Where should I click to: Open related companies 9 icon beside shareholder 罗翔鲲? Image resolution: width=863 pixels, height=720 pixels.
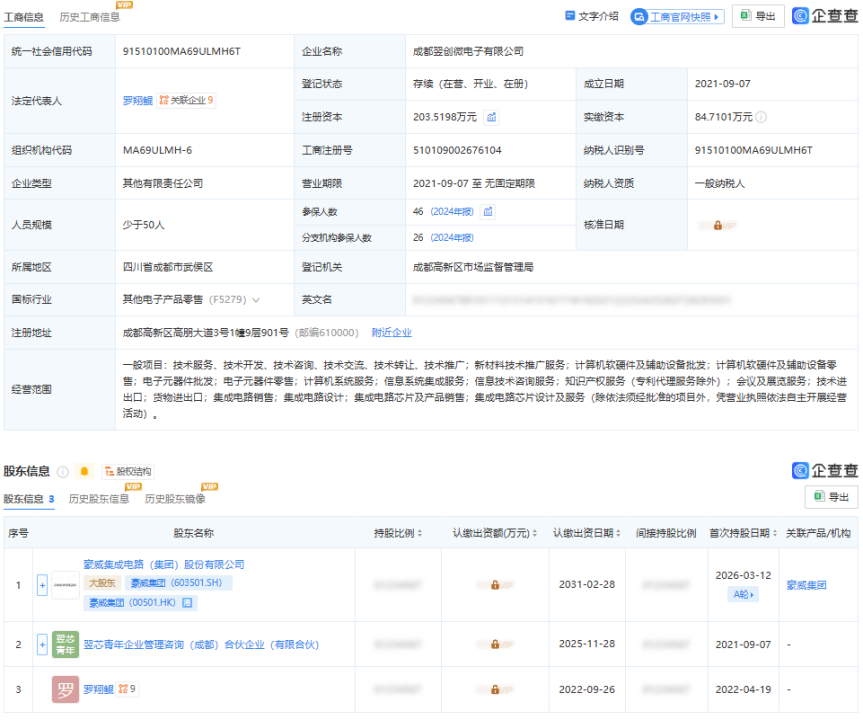click(x=127, y=689)
